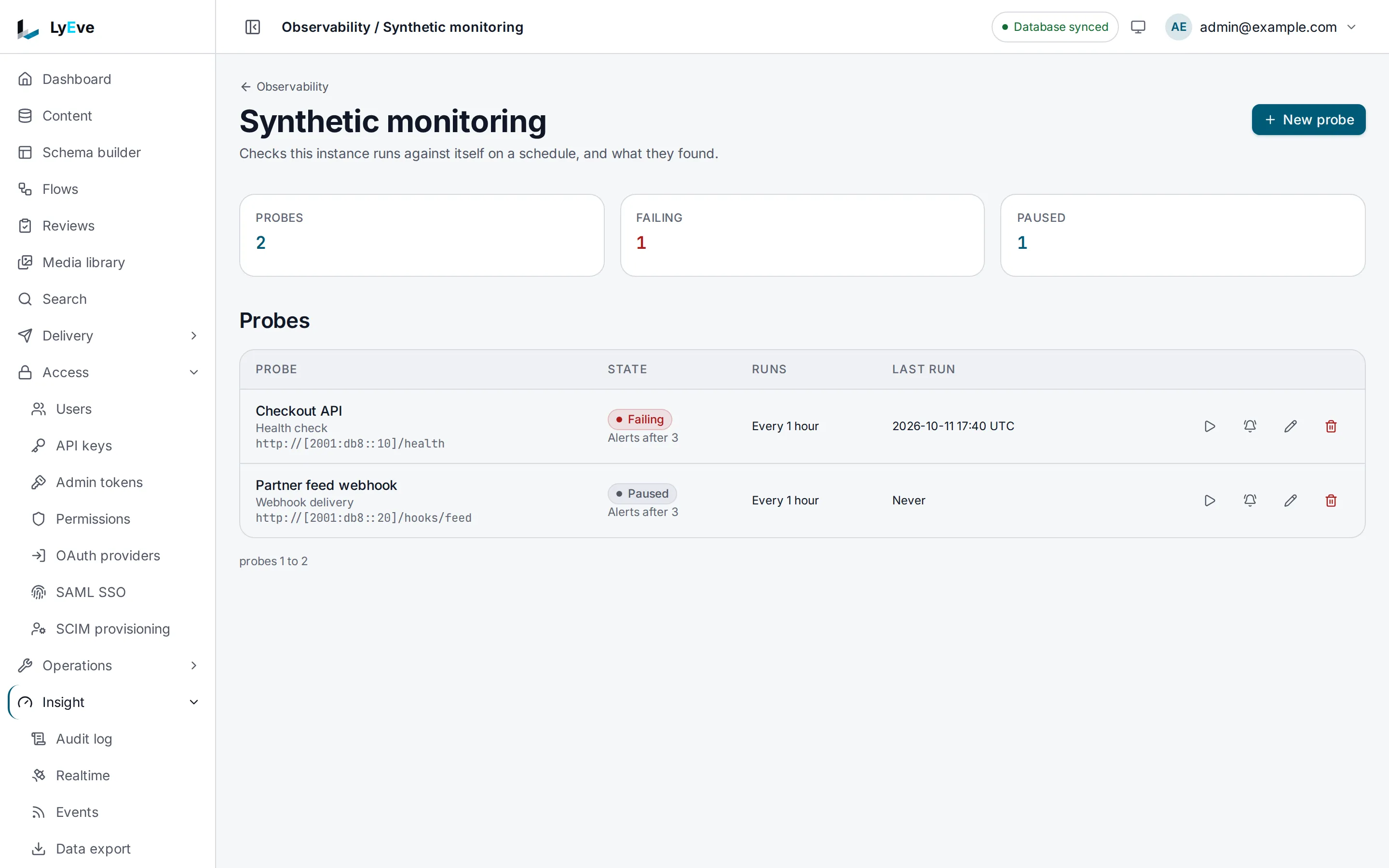Open Users under Access
The height and width of the screenshot is (868, 1389).
click(x=114, y=409)
